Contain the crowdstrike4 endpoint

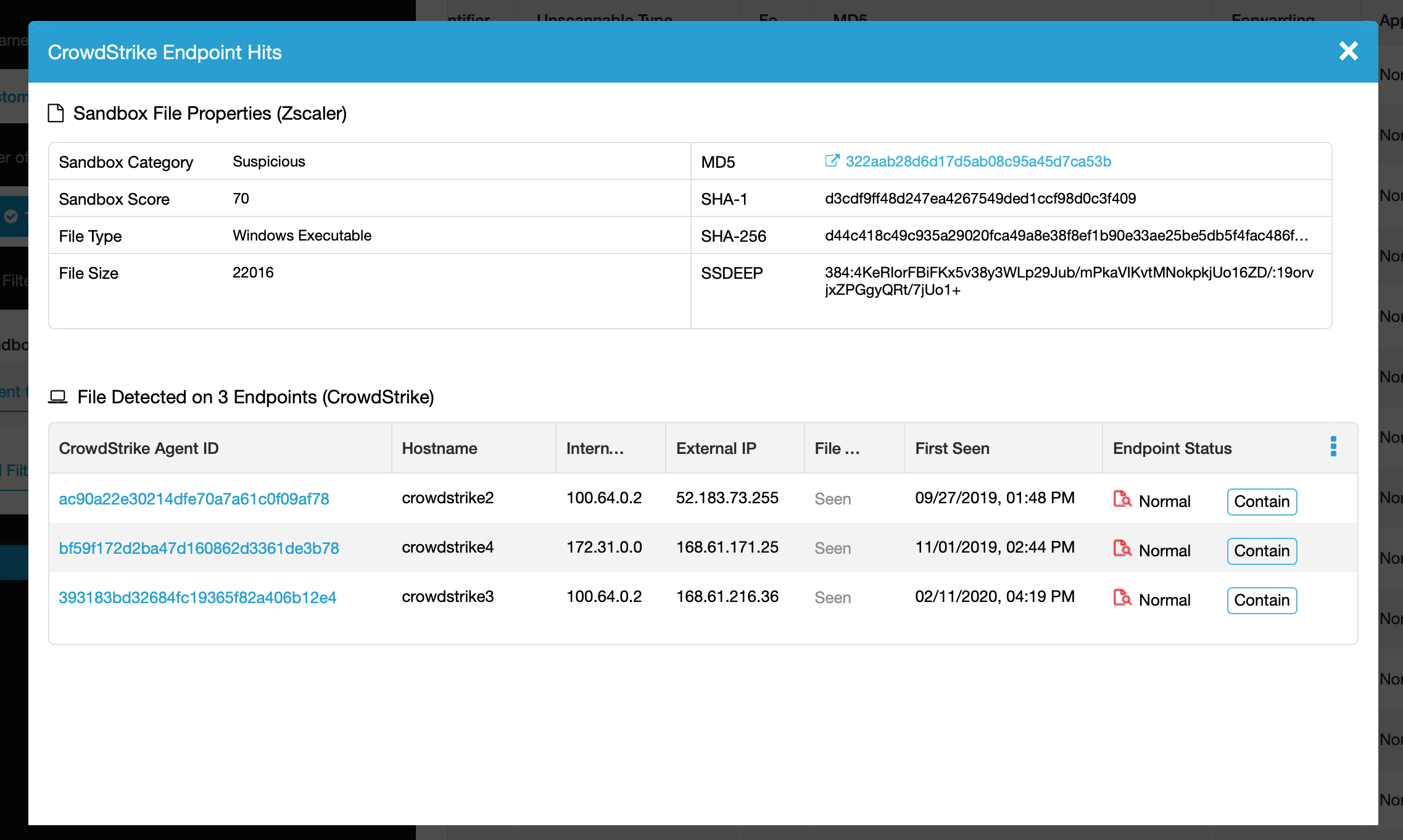coord(1261,551)
